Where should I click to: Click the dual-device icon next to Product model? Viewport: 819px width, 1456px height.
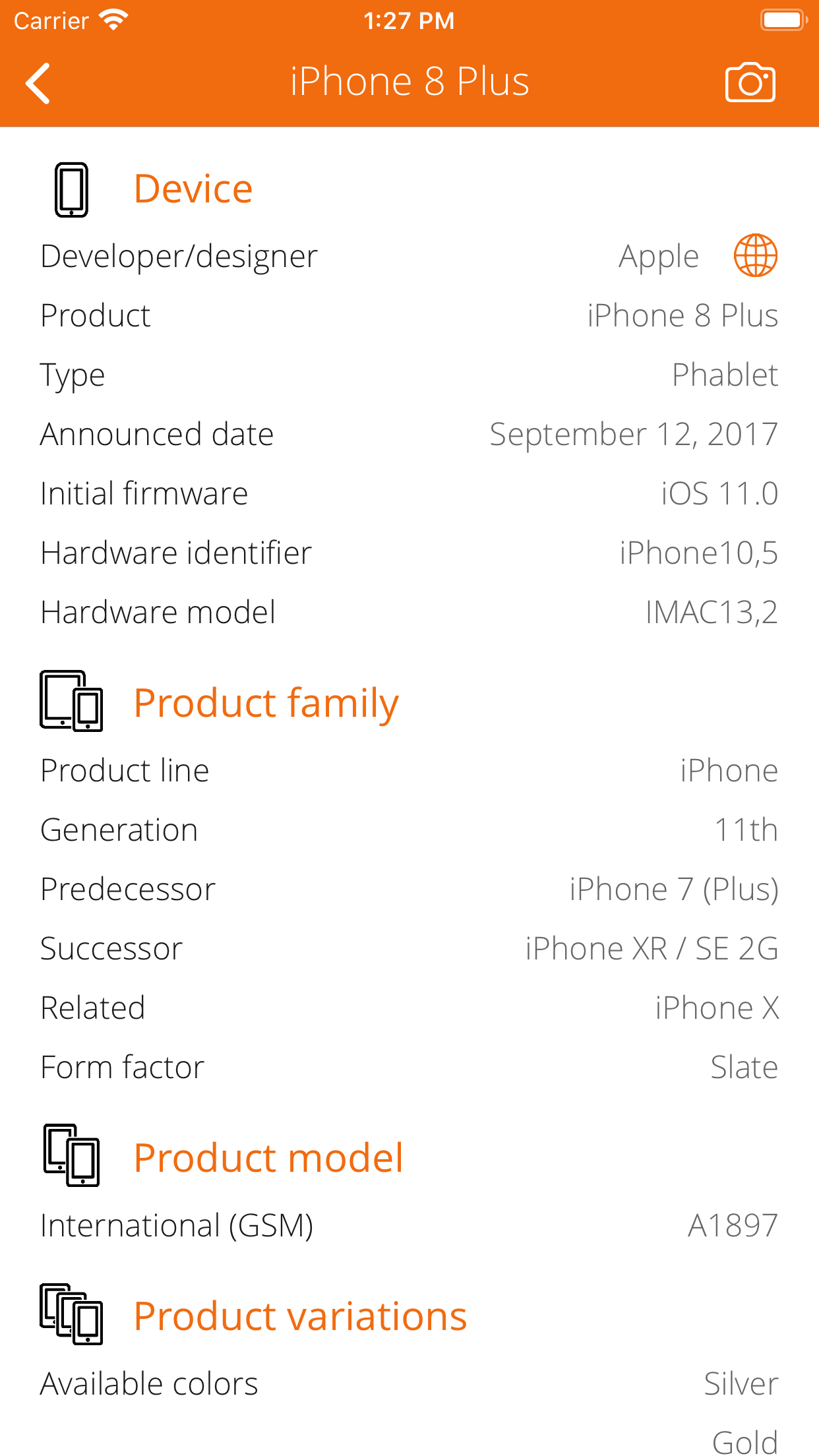coord(71,1155)
